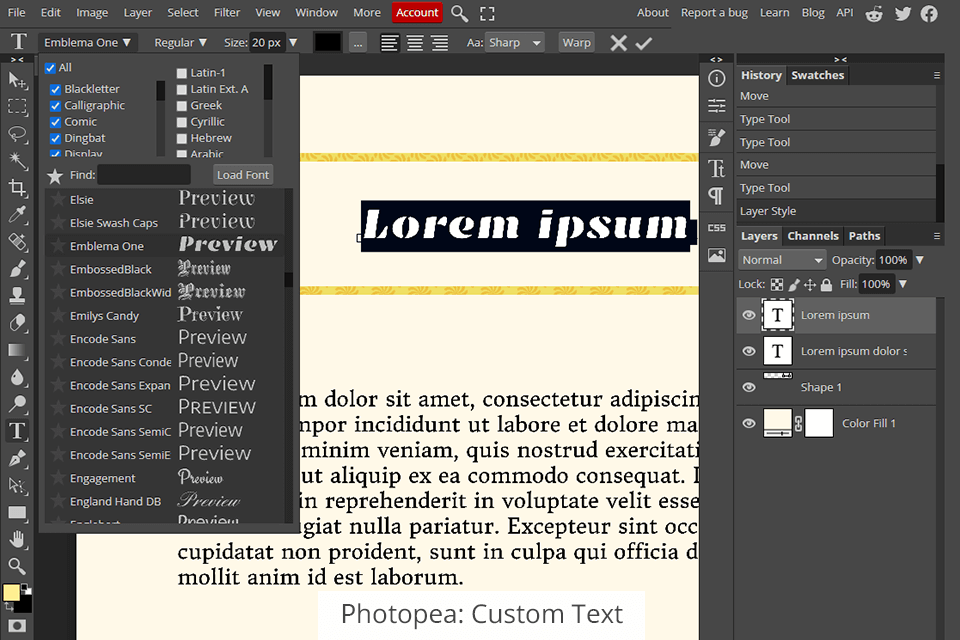Expand the Sharp anti-aliasing dropdown
The width and height of the screenshot is (960, 640).
(x=515, y=43)
